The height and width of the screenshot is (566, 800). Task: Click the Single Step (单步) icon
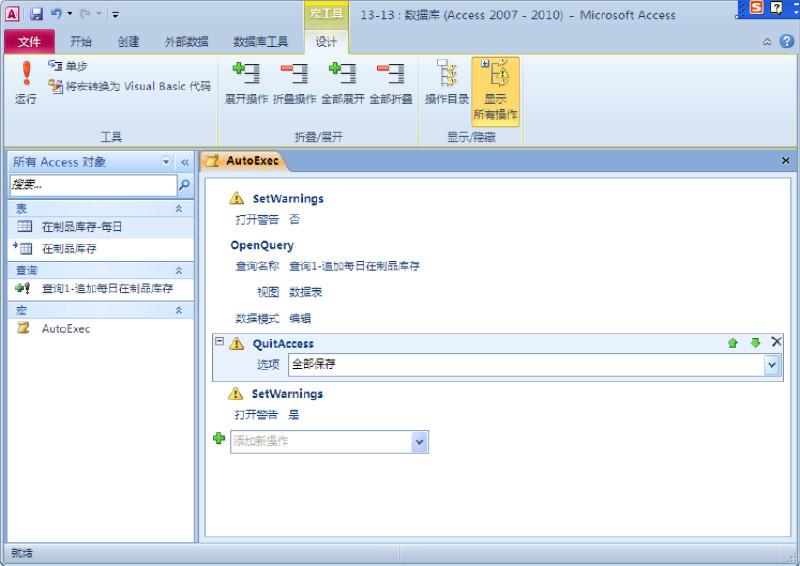point(55,66)
